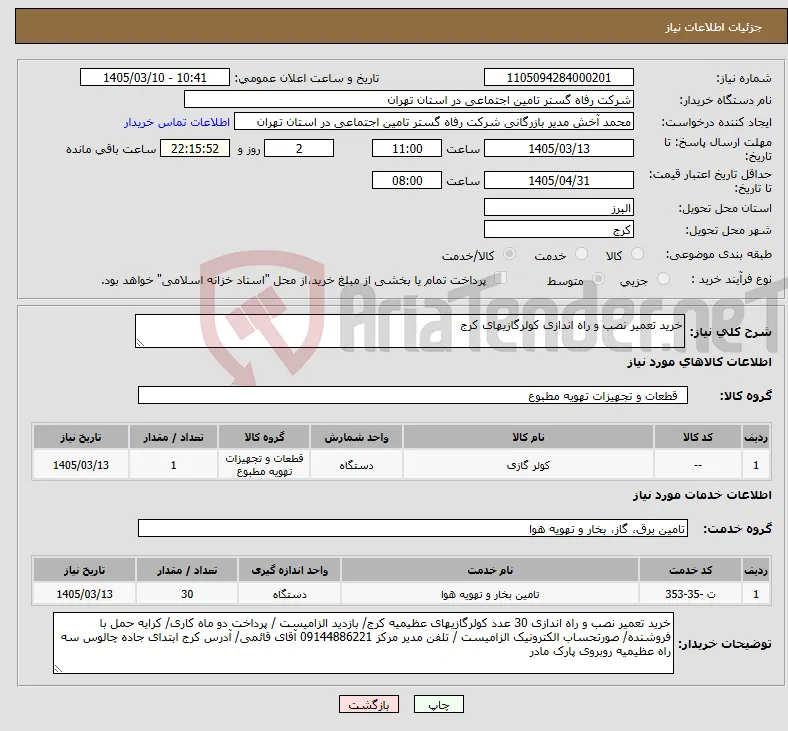The width and height of the screenshot is (788, 731).
Task: Click the کولر گازی item name cell
Action: 528,465
